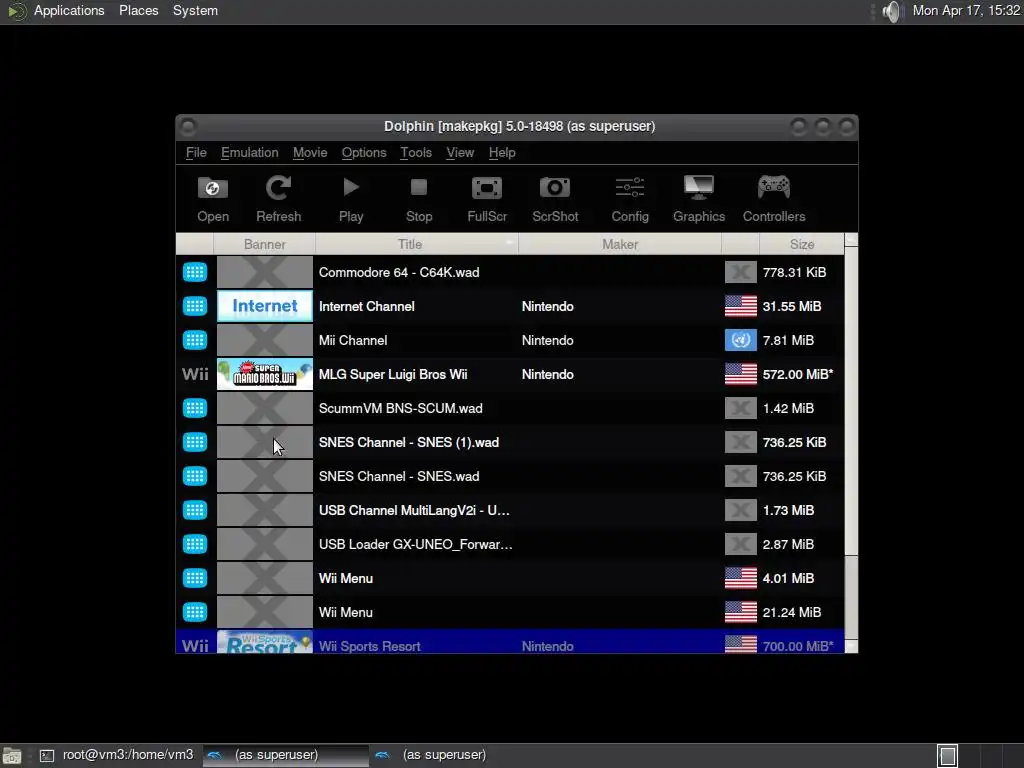This screenshot has width=1024, height=768.
Task: Open the Applications menu
Action: coord(69,10)
